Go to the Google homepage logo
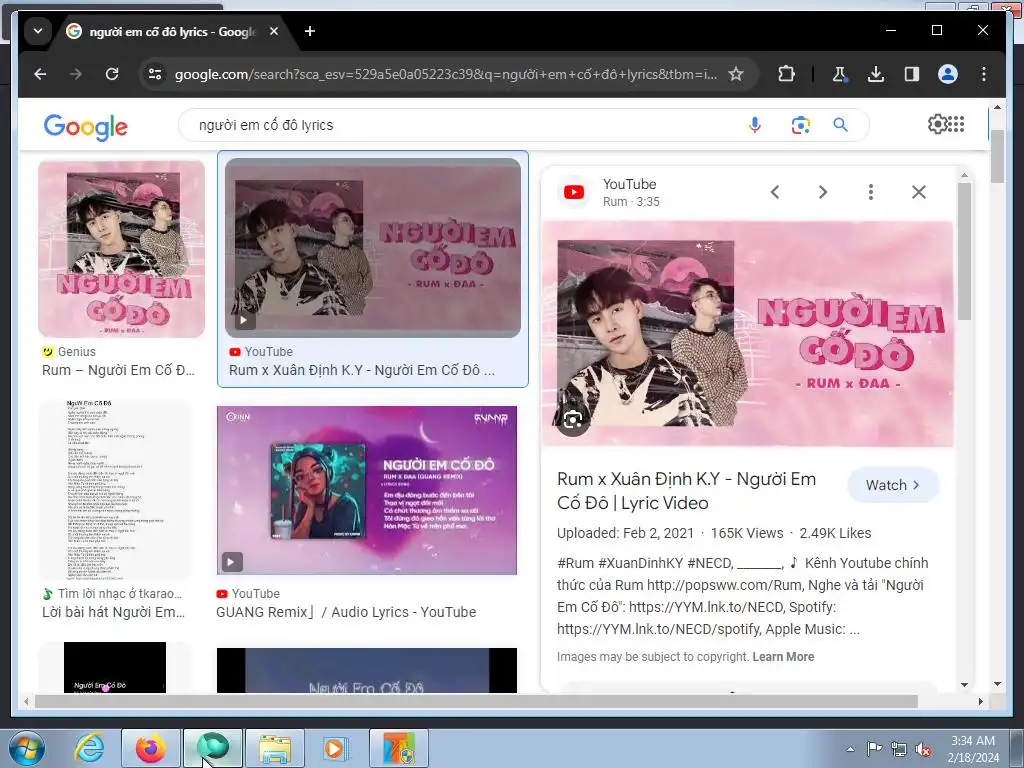Viewport: 1024px width, 768px height. click(x=86, y=127)
